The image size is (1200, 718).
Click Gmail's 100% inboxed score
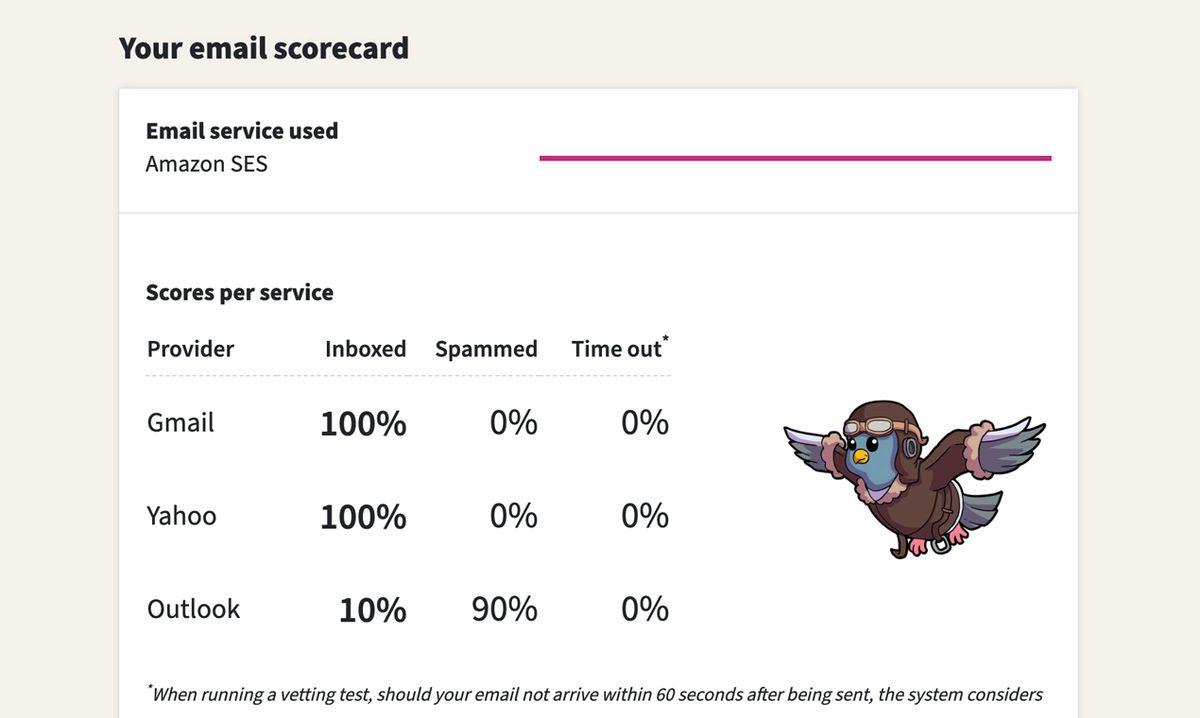(363, 423)
